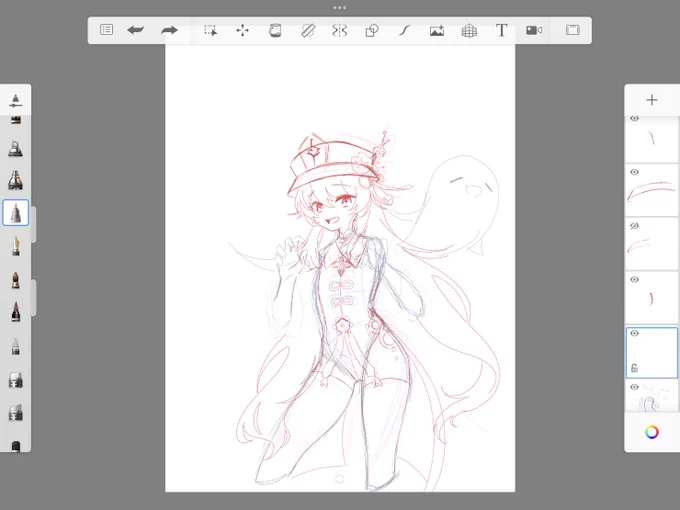
Task: Select the Flood Fill bucket tool
Action: point(275,30)
